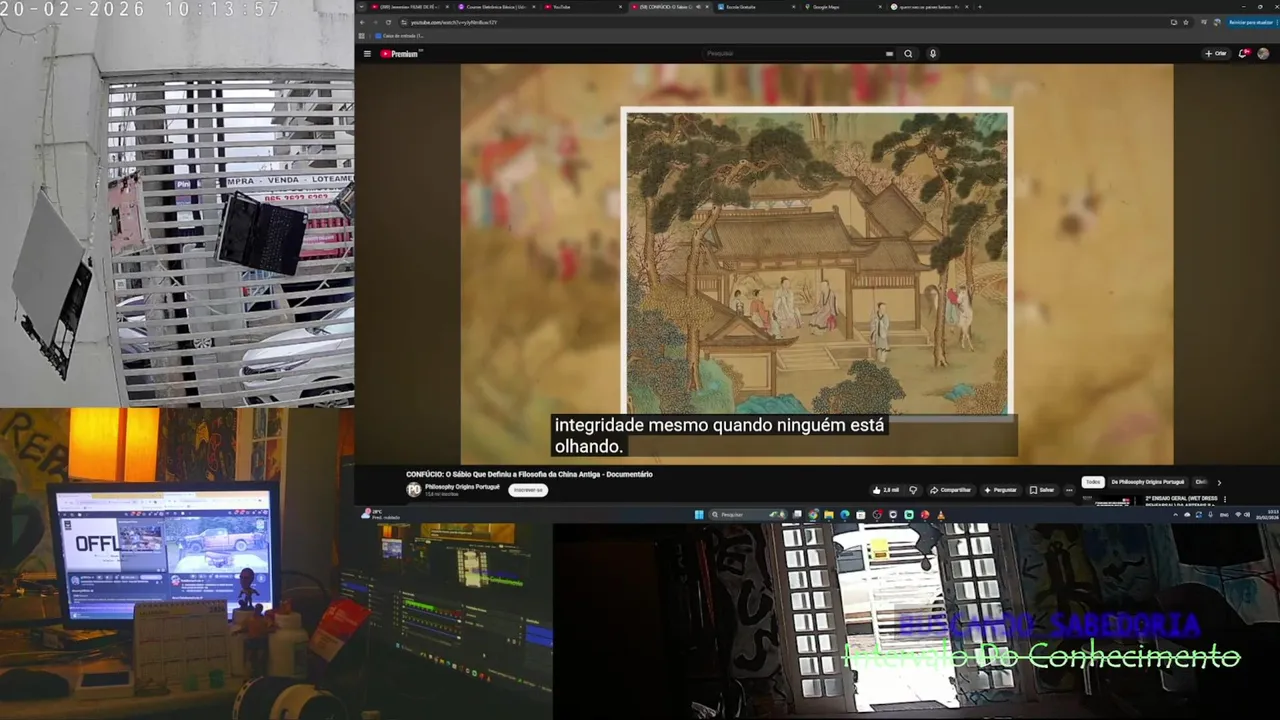Open the channel avatar PO icon

point(414,490)
